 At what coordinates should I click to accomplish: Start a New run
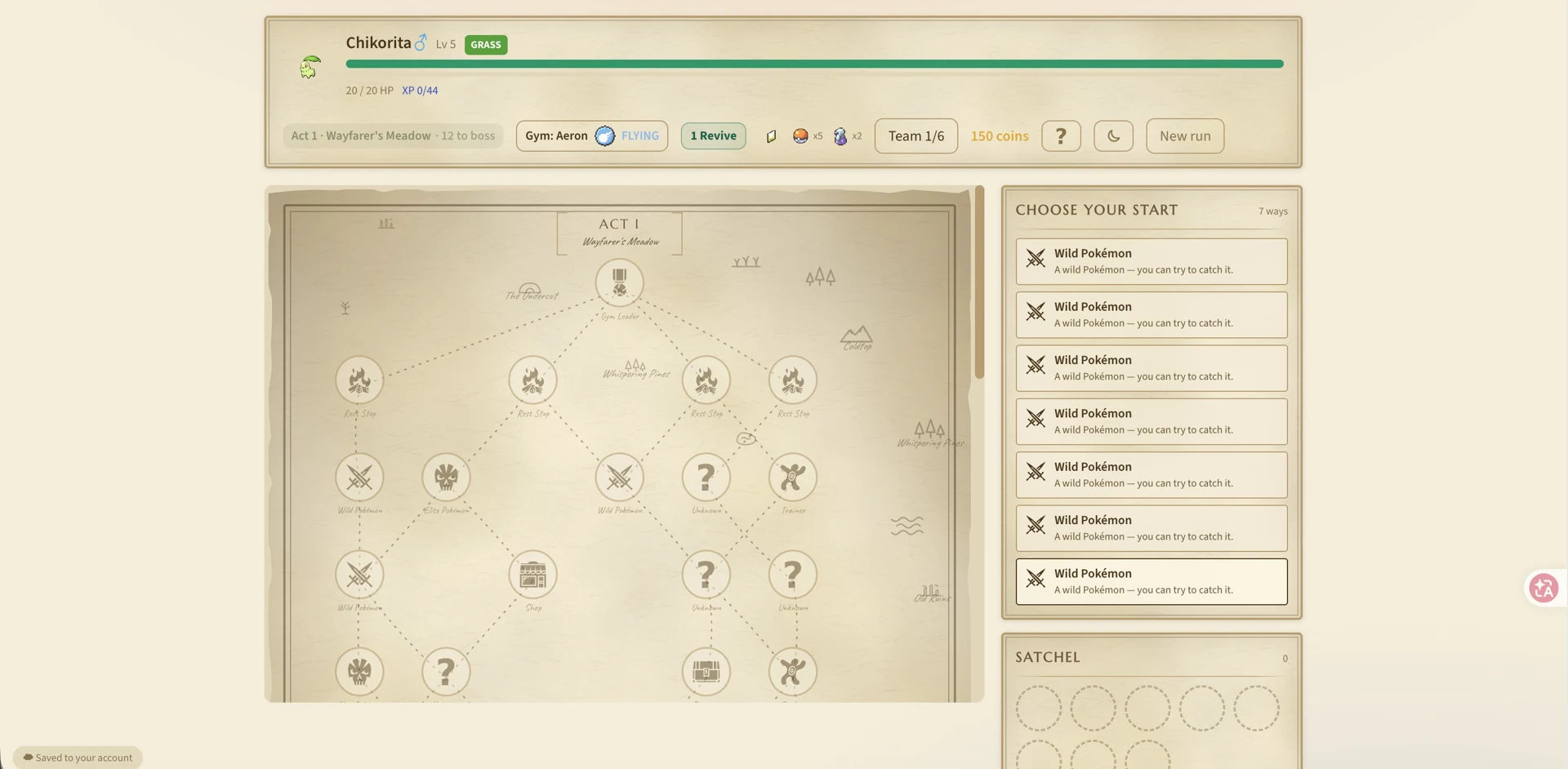(x=1185, y=136)
